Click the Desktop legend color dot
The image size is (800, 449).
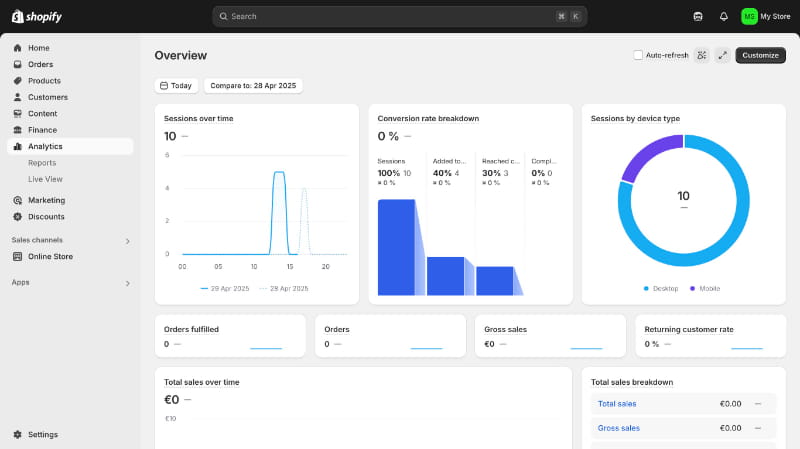647,288
